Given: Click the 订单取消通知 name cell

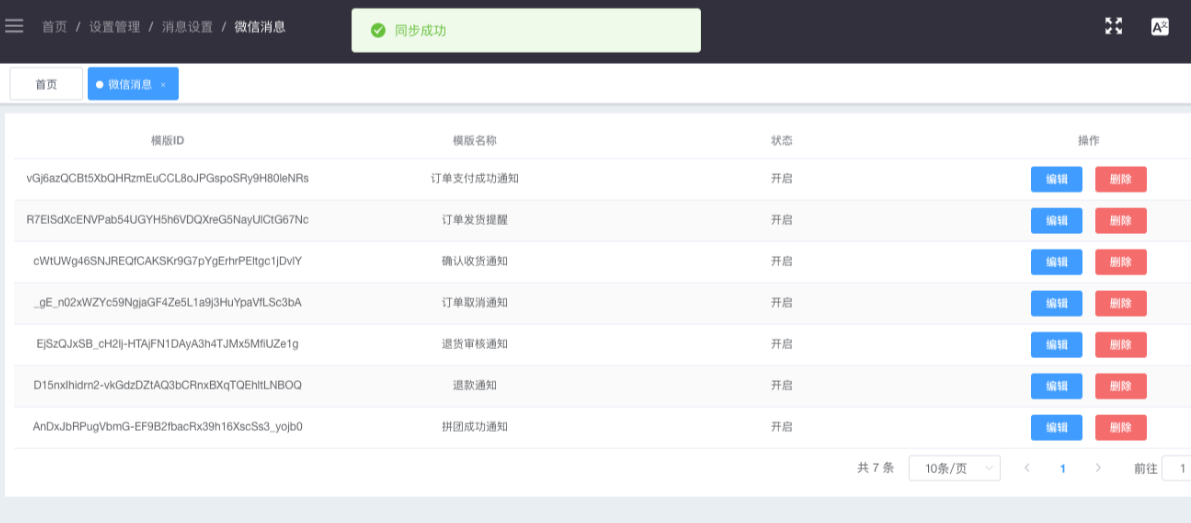Looking at the screenshot, I should coord(475,303).
